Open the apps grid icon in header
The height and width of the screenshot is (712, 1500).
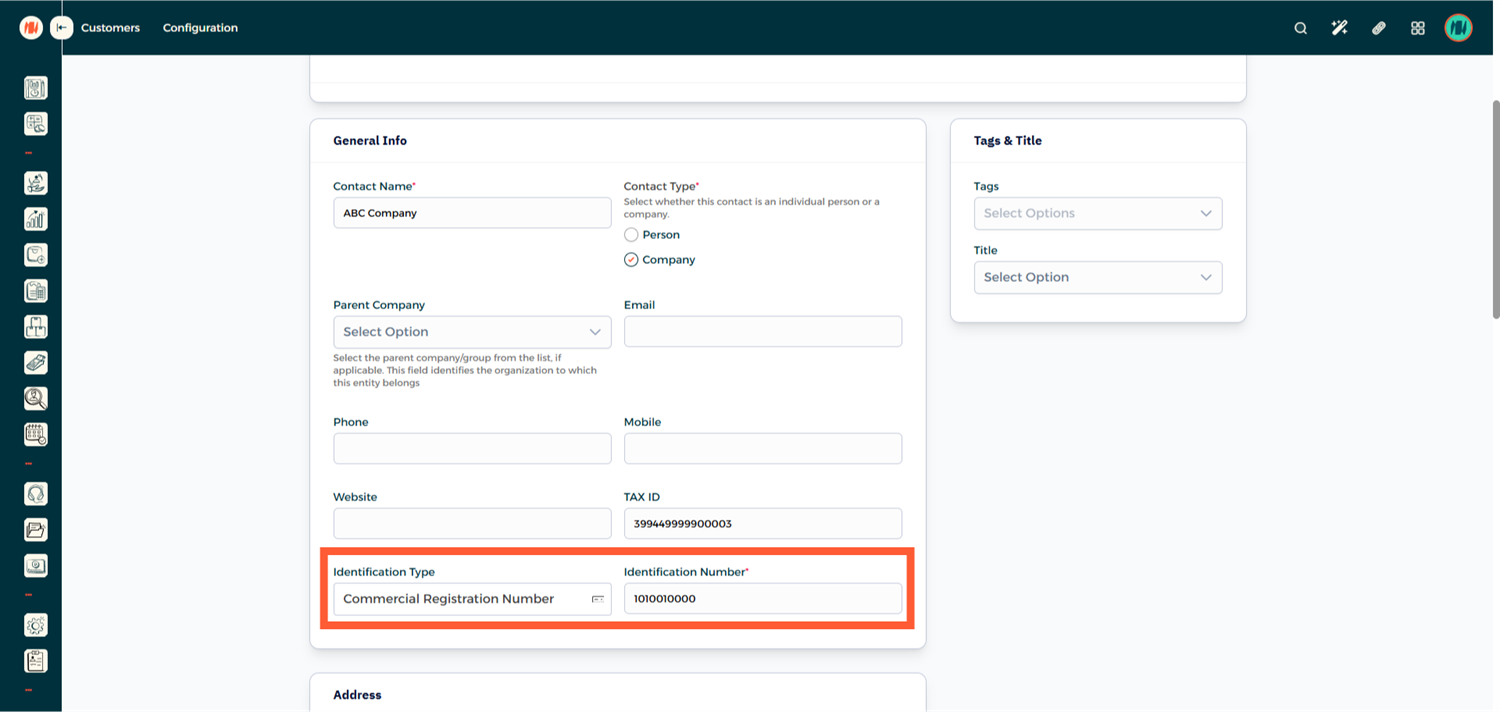(x=1417, y=28)
